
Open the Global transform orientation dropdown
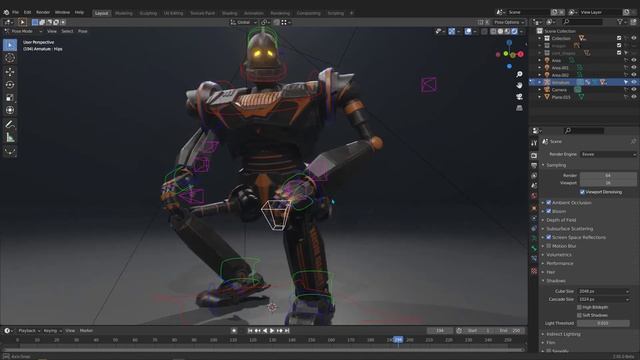[243, 22]
